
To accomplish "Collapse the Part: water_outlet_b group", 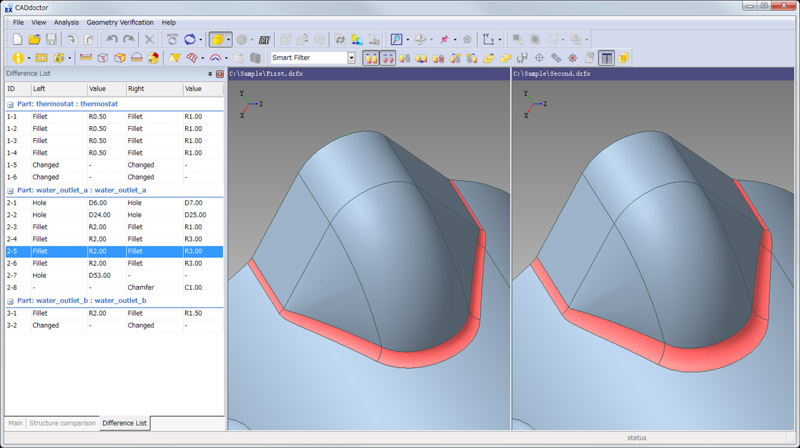I will click(x=10, y=301).
